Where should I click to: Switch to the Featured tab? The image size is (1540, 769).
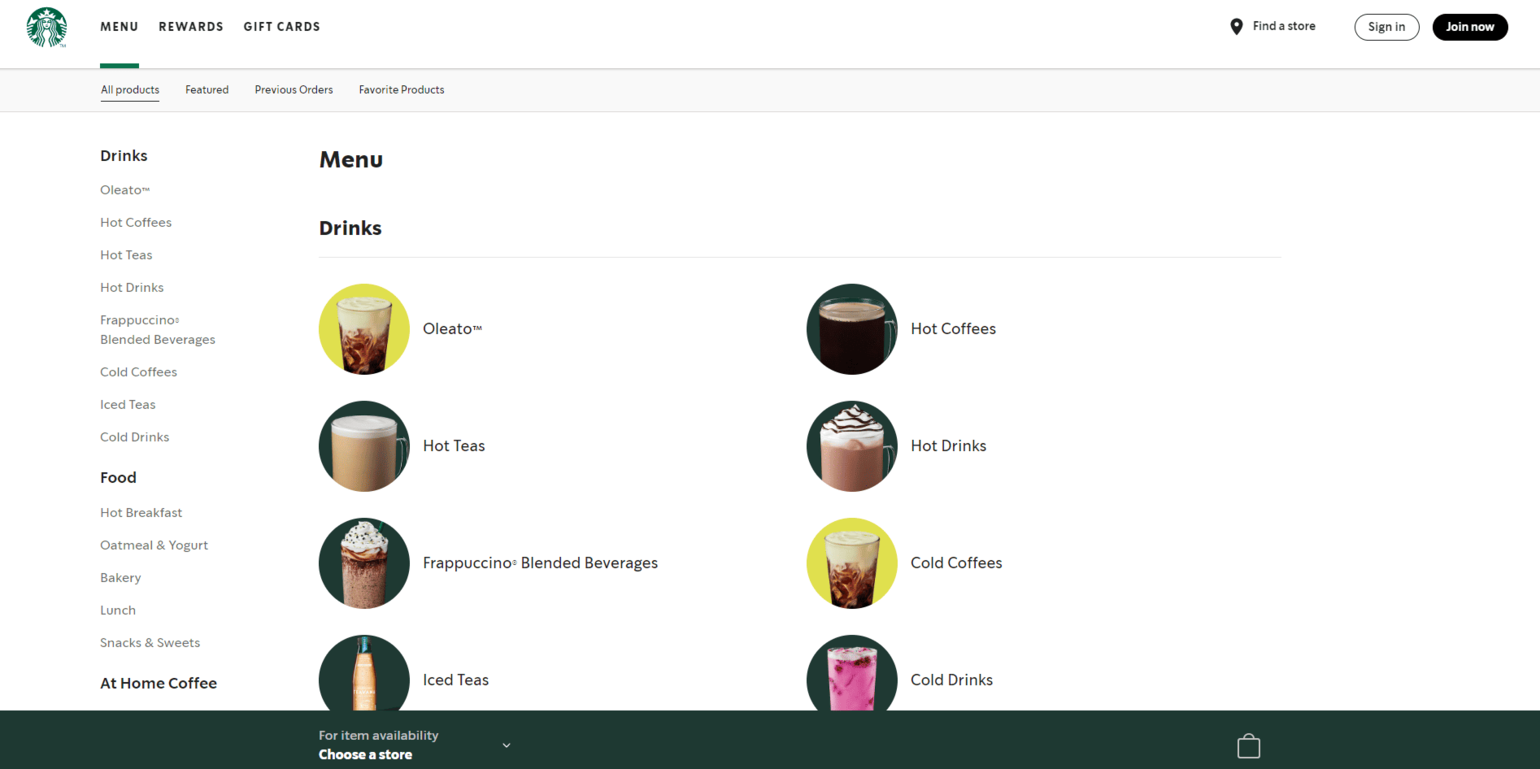[x=207, y=90]
